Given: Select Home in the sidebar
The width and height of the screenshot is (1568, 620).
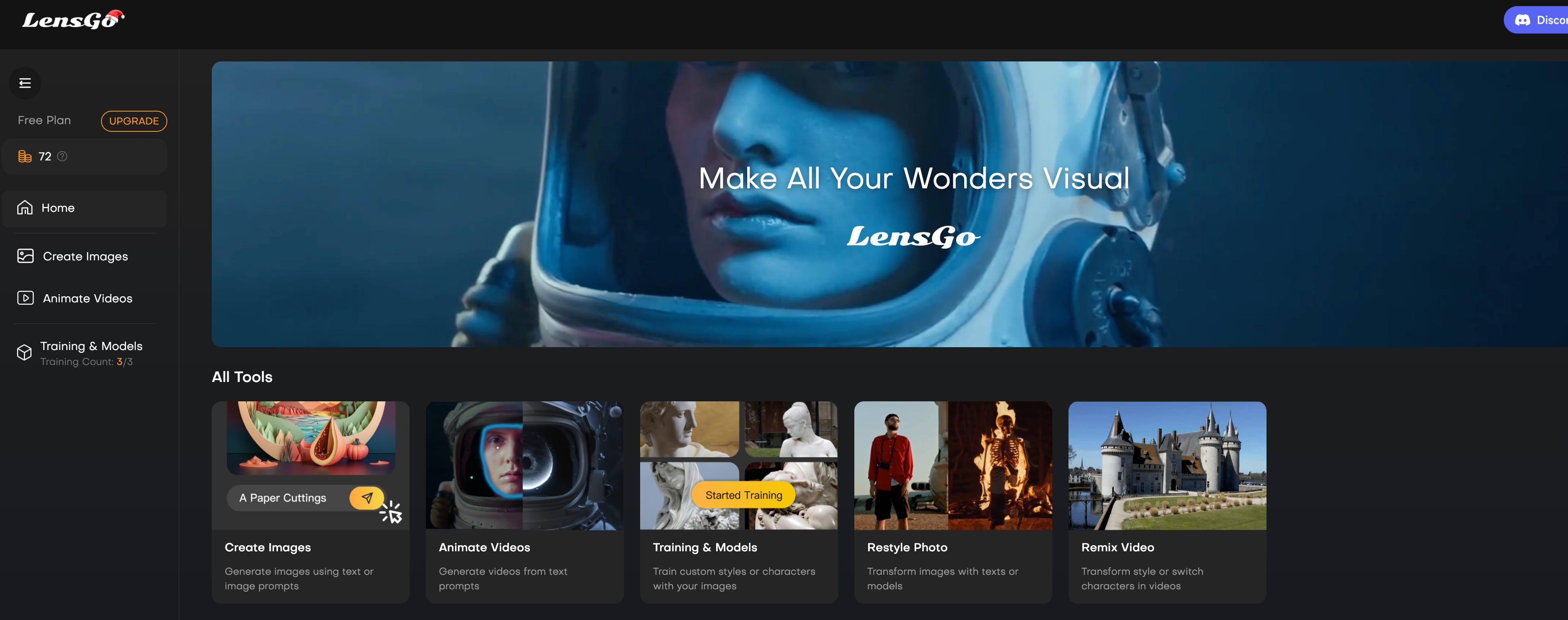Looking at the screenshot, I should [x=84, y=208].
